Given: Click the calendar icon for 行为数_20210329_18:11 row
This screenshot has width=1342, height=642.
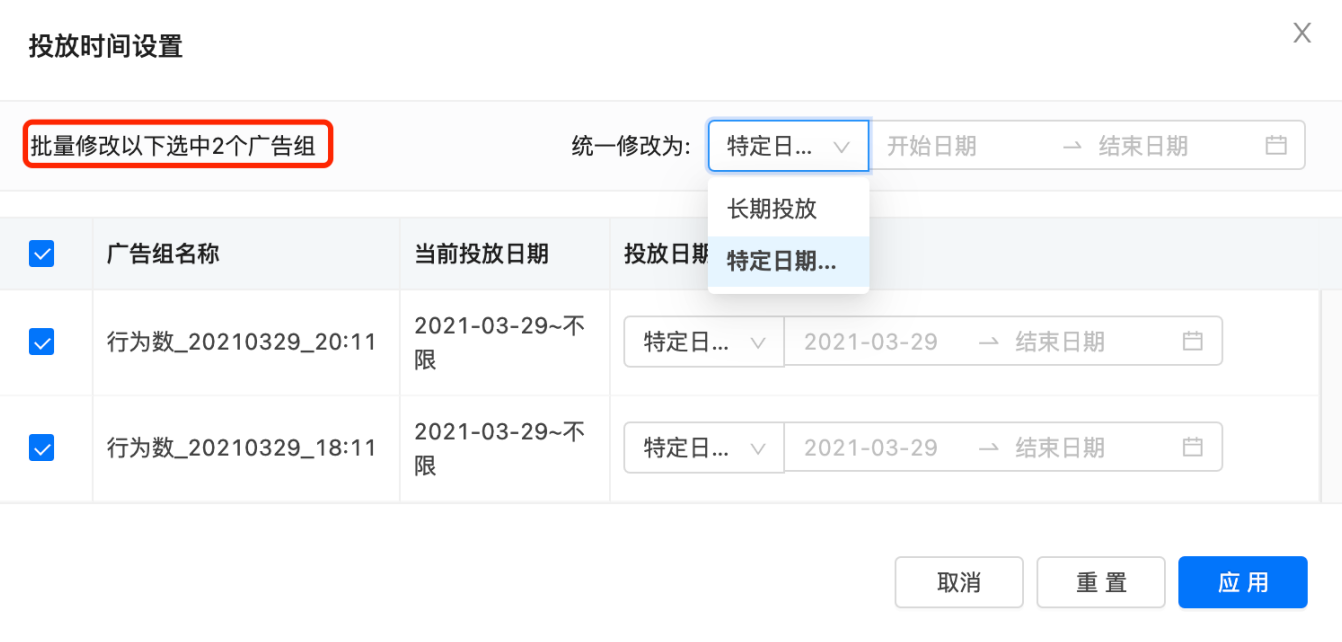Looking at the screenshot, I should click(1192, 447).
